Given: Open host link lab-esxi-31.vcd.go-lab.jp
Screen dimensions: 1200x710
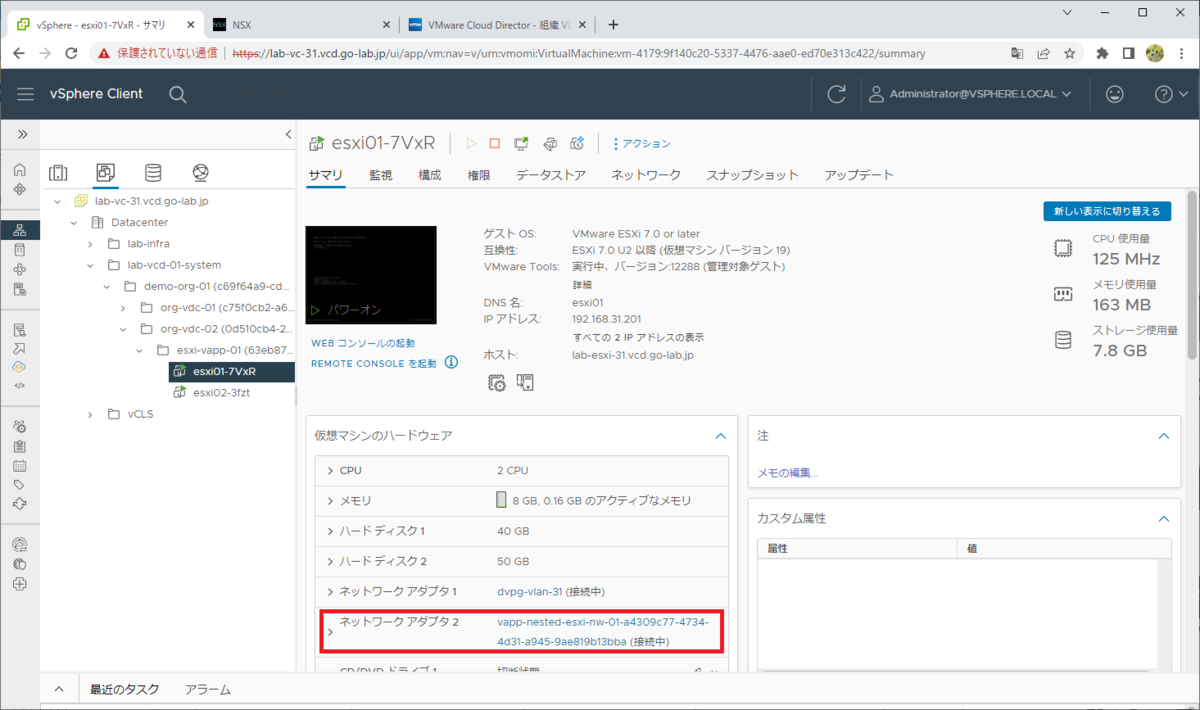Looking at the screenshot, I should [x=633, y=355].
